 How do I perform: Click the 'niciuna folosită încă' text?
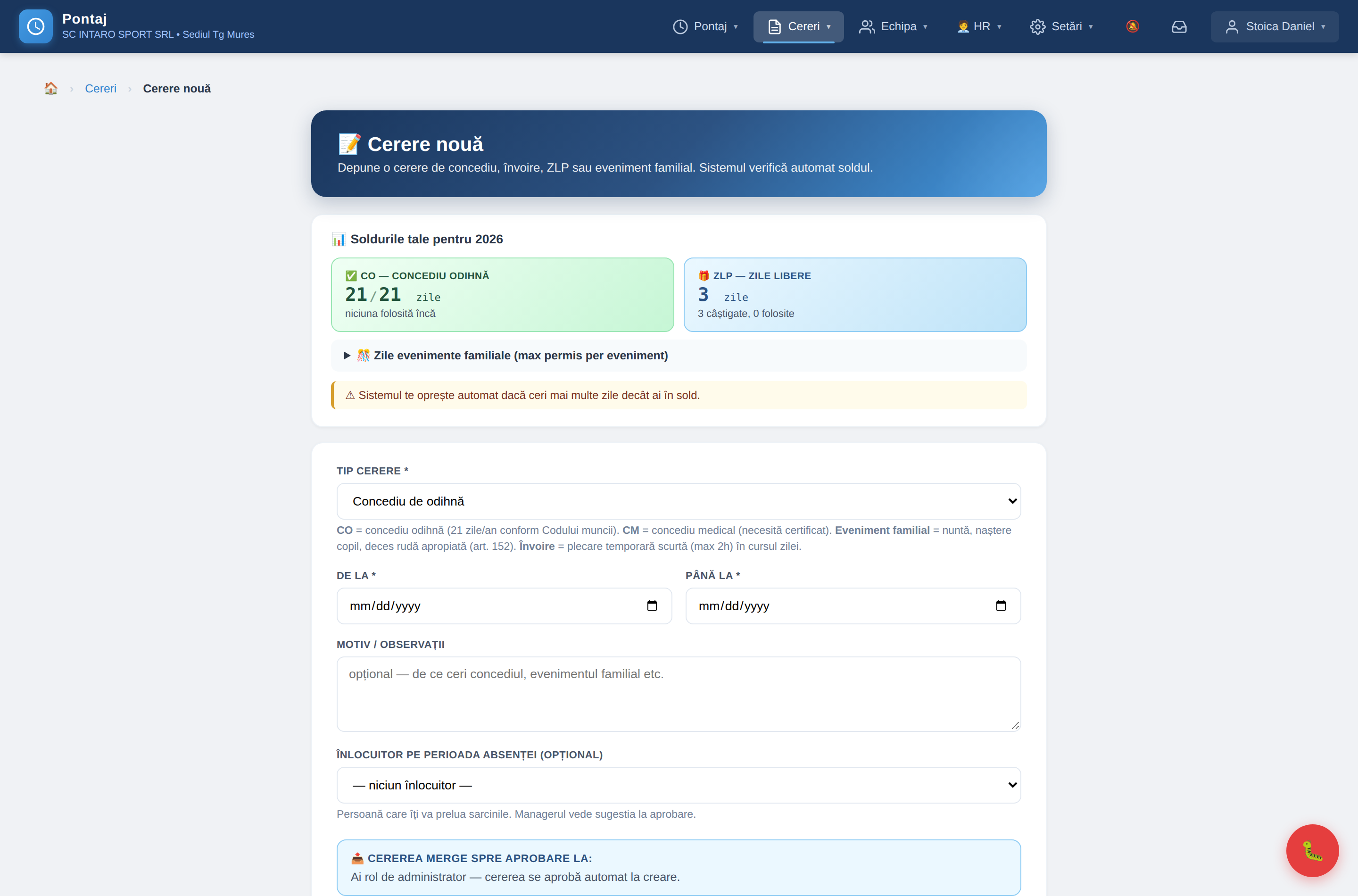click(390, 313)
